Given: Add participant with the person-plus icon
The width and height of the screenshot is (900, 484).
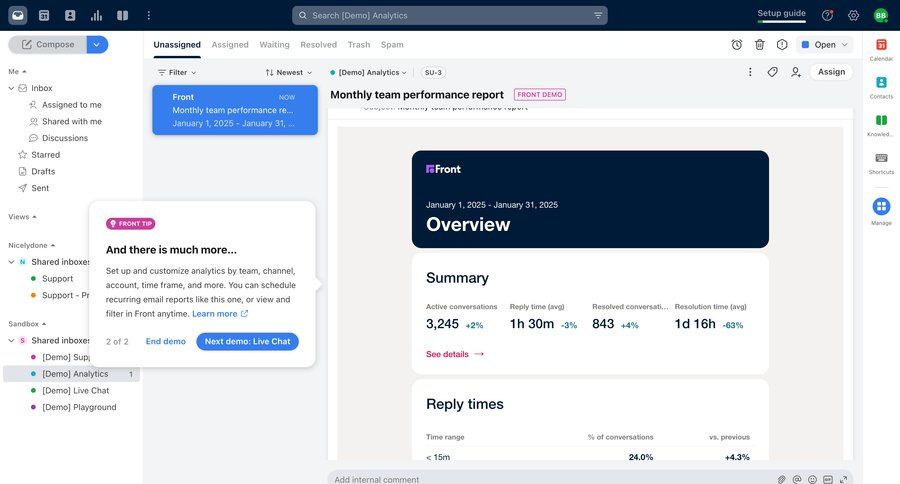Looking at the screenshot, I should (796, 72).
